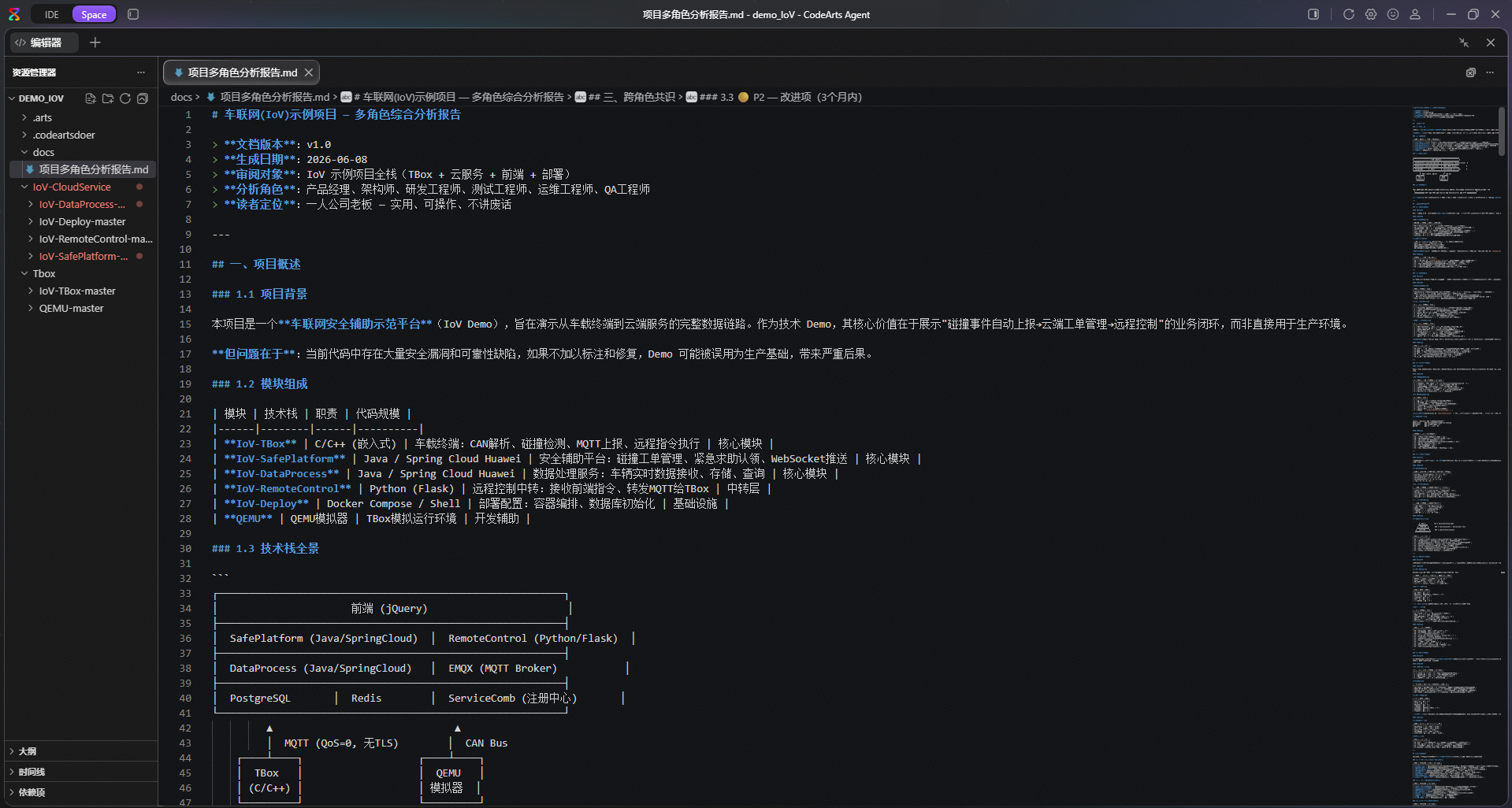Collapse the DEMO_IOV root folder
The image size is (1512, 808).
click(13, 98)
